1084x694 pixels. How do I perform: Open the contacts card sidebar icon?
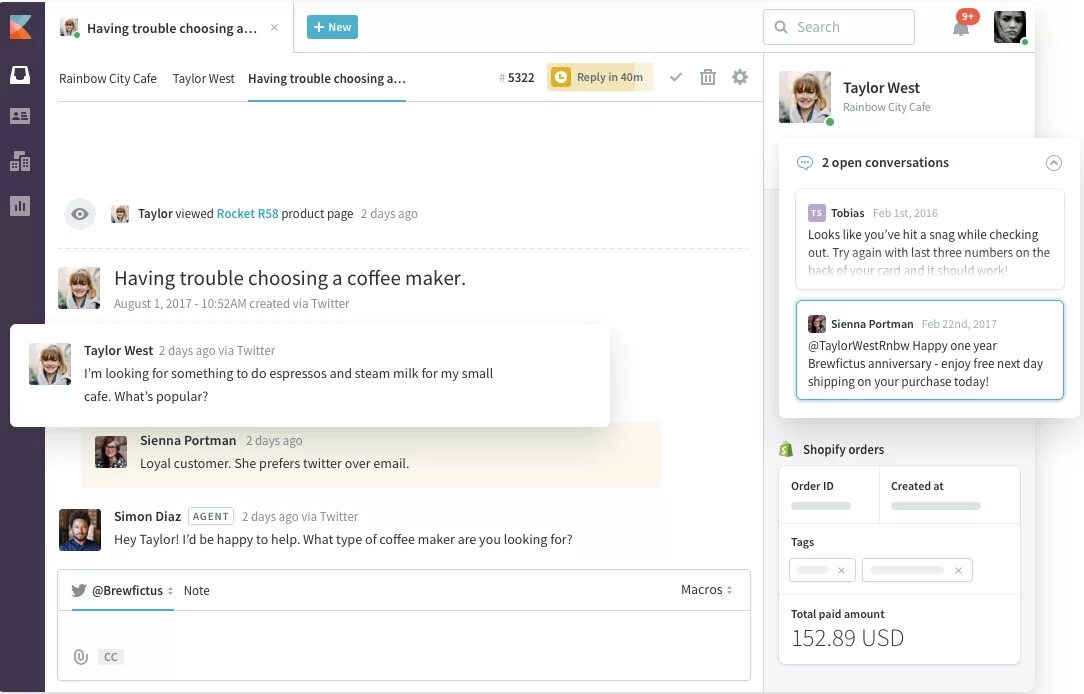pos(20,116)
